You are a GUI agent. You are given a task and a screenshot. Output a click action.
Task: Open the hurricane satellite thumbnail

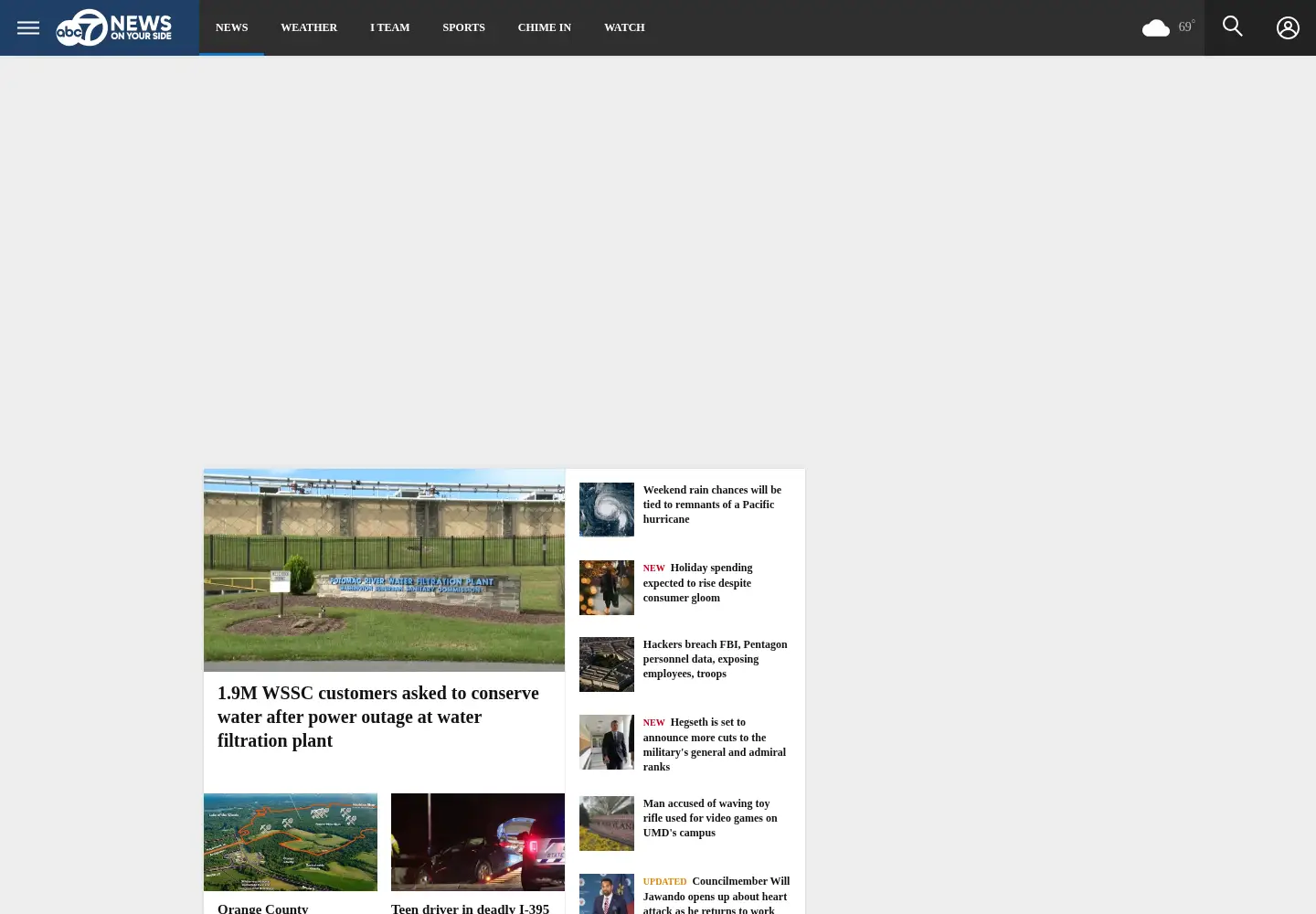click(606, 509)
